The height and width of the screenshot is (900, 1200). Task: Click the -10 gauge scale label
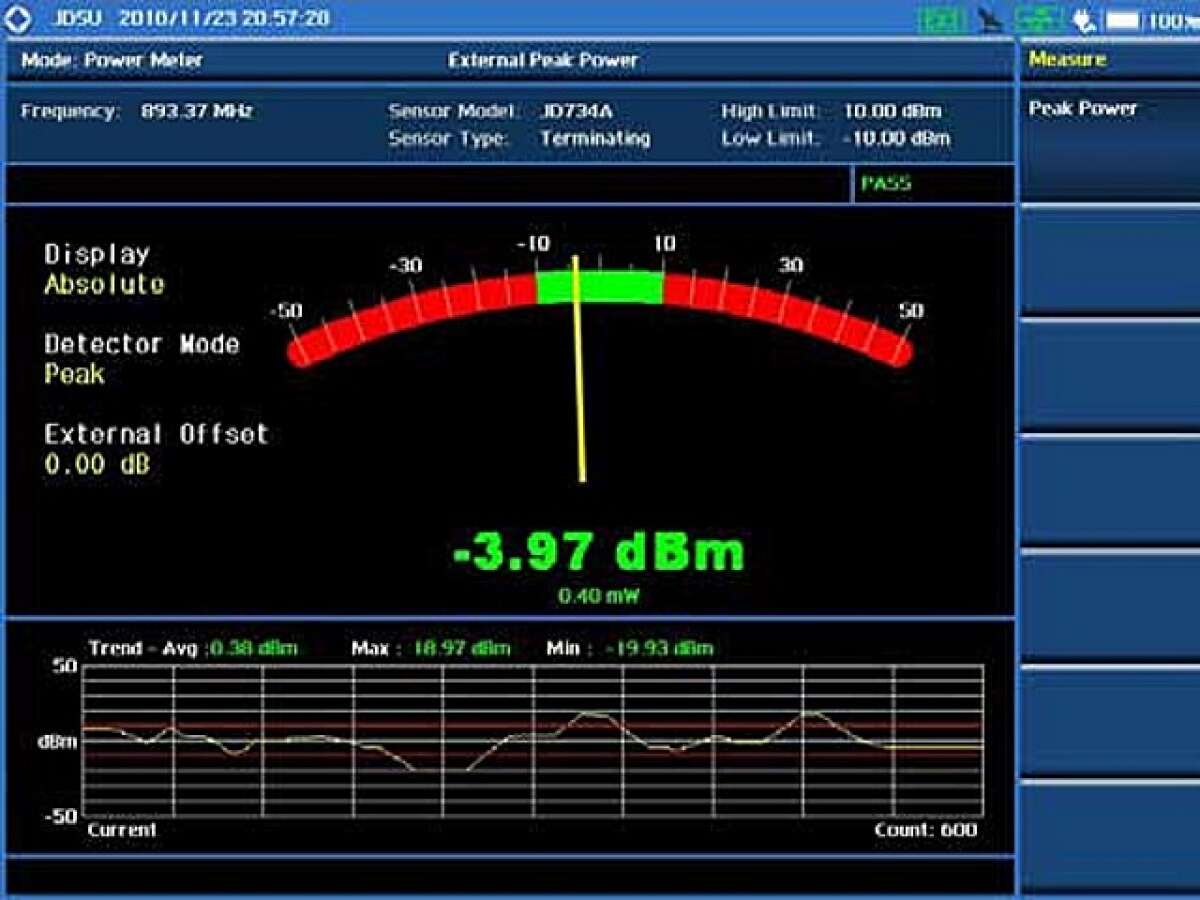coord(534,244)
